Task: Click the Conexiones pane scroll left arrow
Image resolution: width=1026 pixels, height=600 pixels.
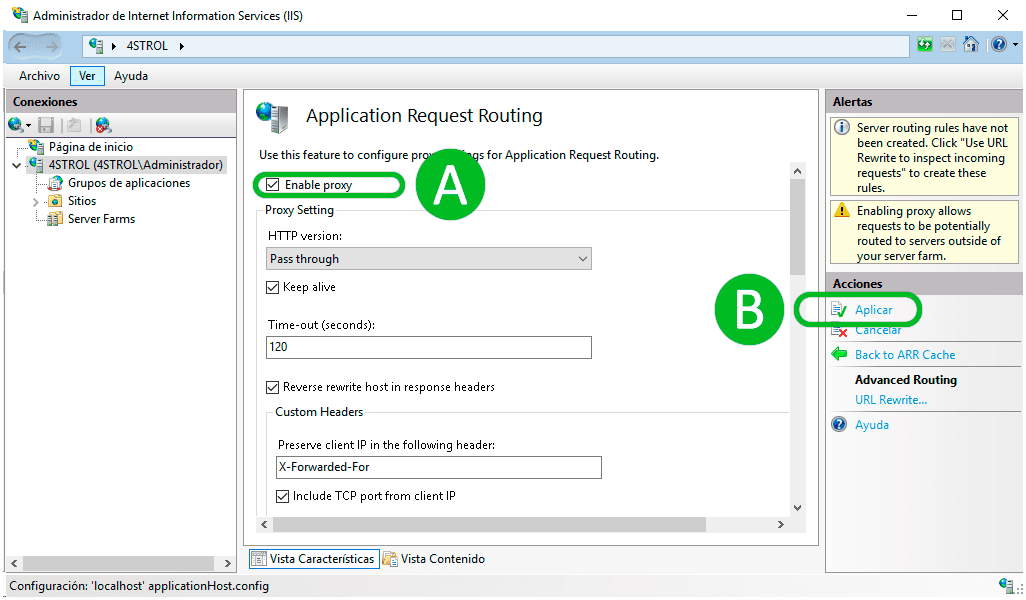Action: tap(14, 563)
